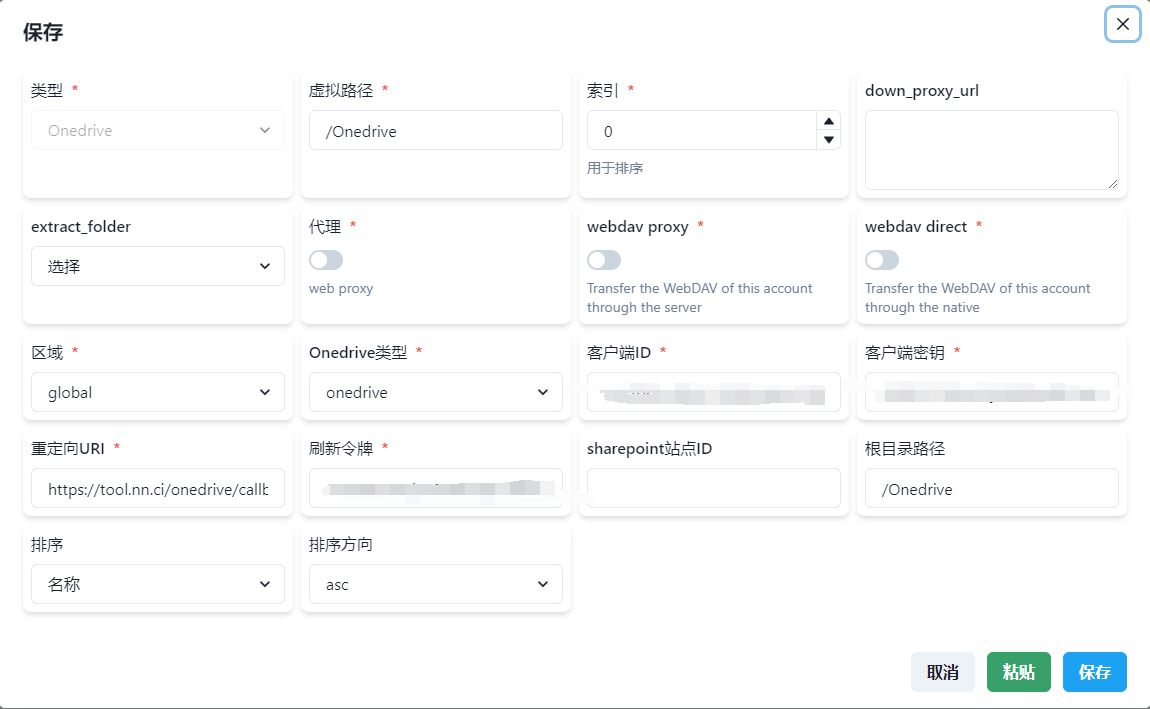1150x709 pixels.
Task: Cancel the dialog with the 取消 button
Action: [x=942, y=672]
